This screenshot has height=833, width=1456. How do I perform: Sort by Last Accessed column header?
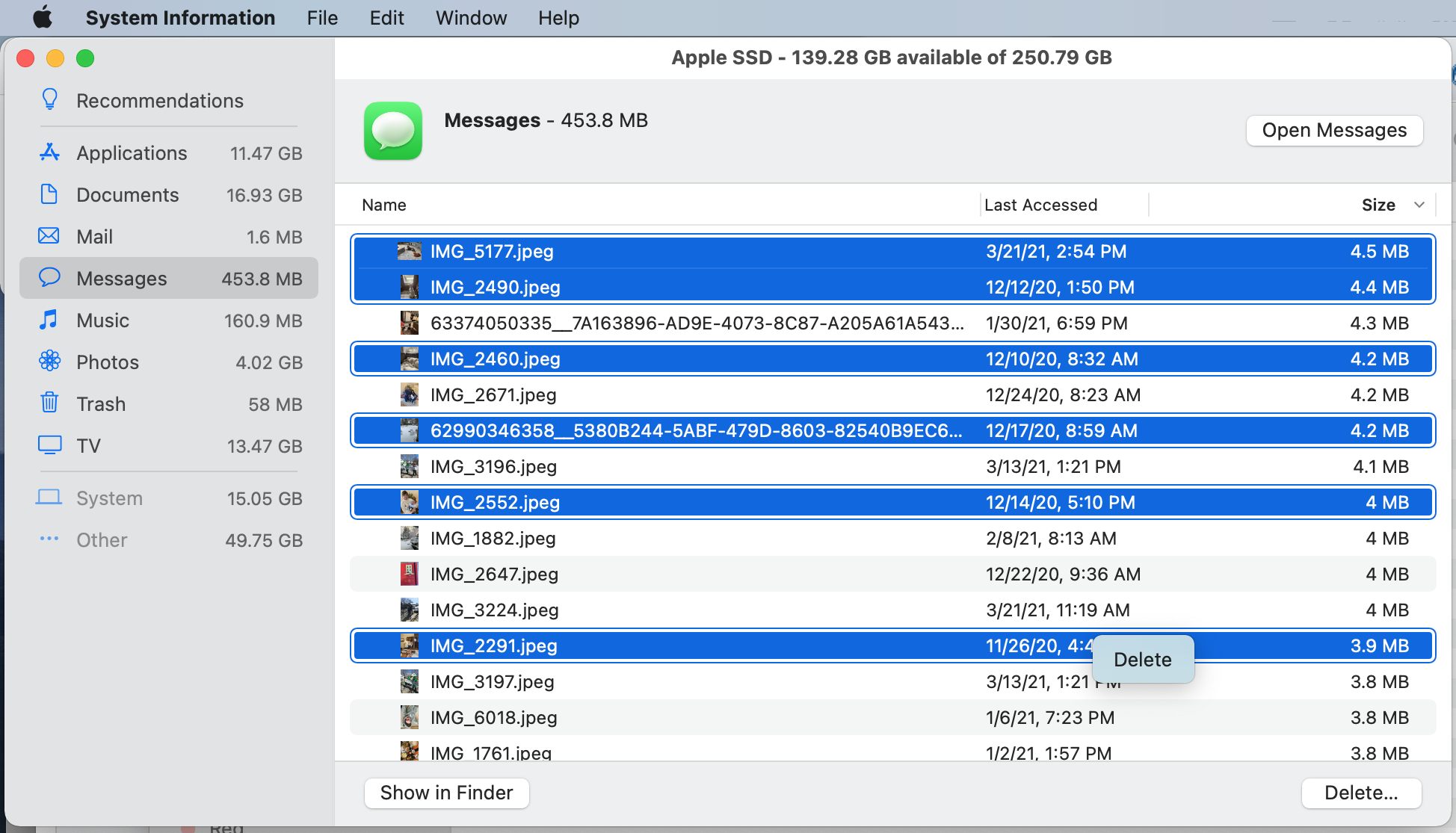tap(1040, 205)
